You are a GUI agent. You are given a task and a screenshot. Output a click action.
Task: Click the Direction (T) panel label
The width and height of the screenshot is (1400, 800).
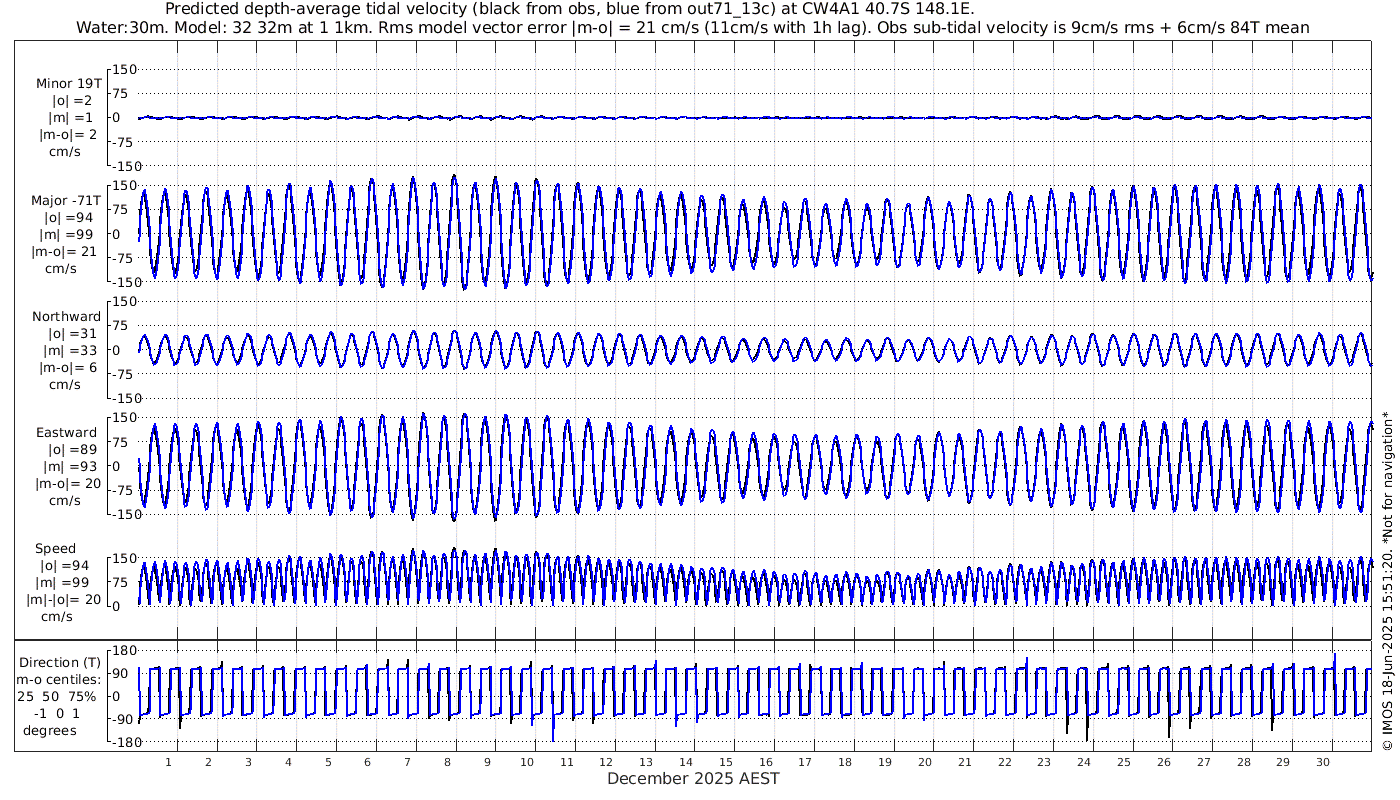pos(60,663)
